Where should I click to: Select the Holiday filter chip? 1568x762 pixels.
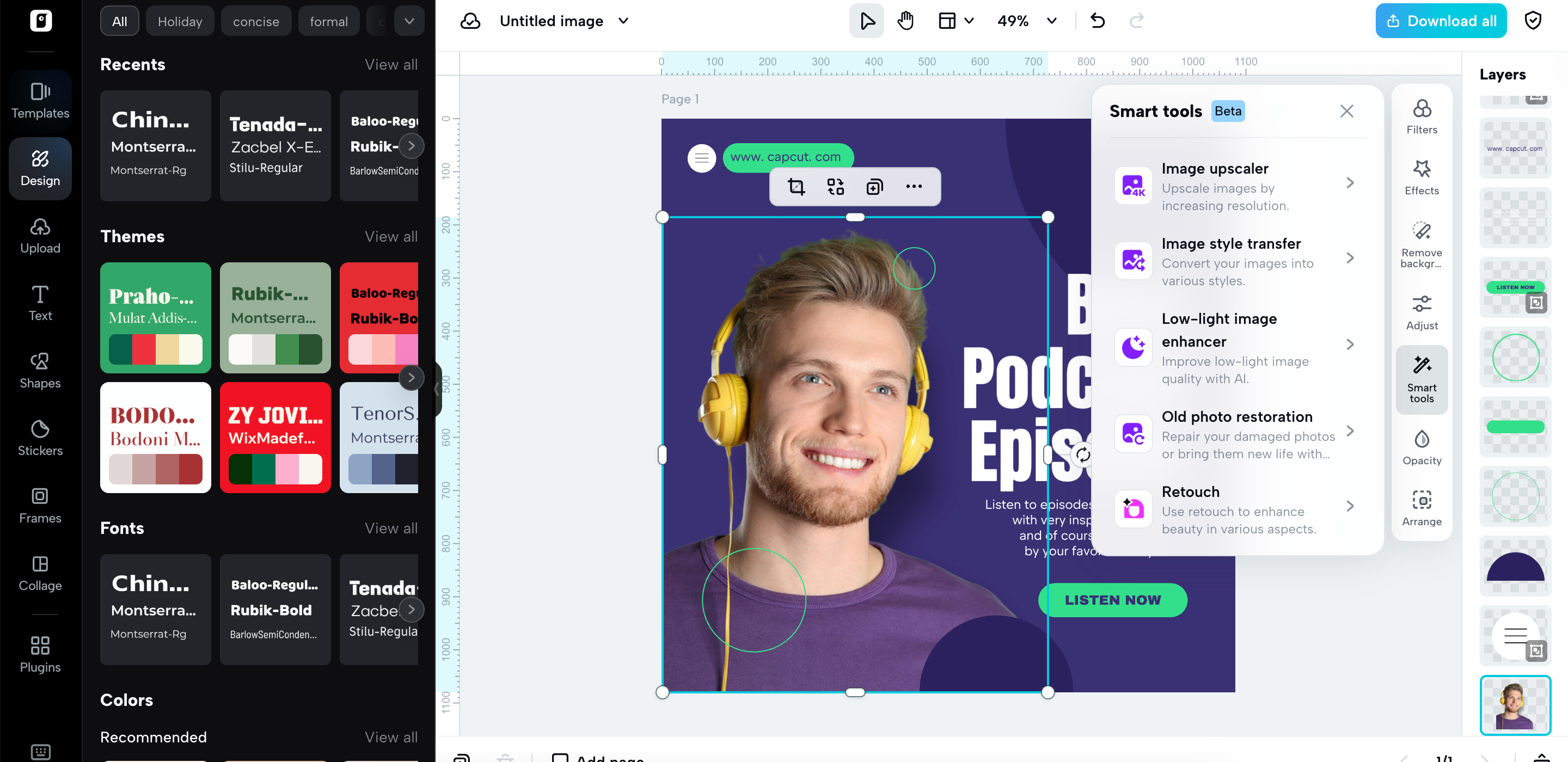coord(180,21)
